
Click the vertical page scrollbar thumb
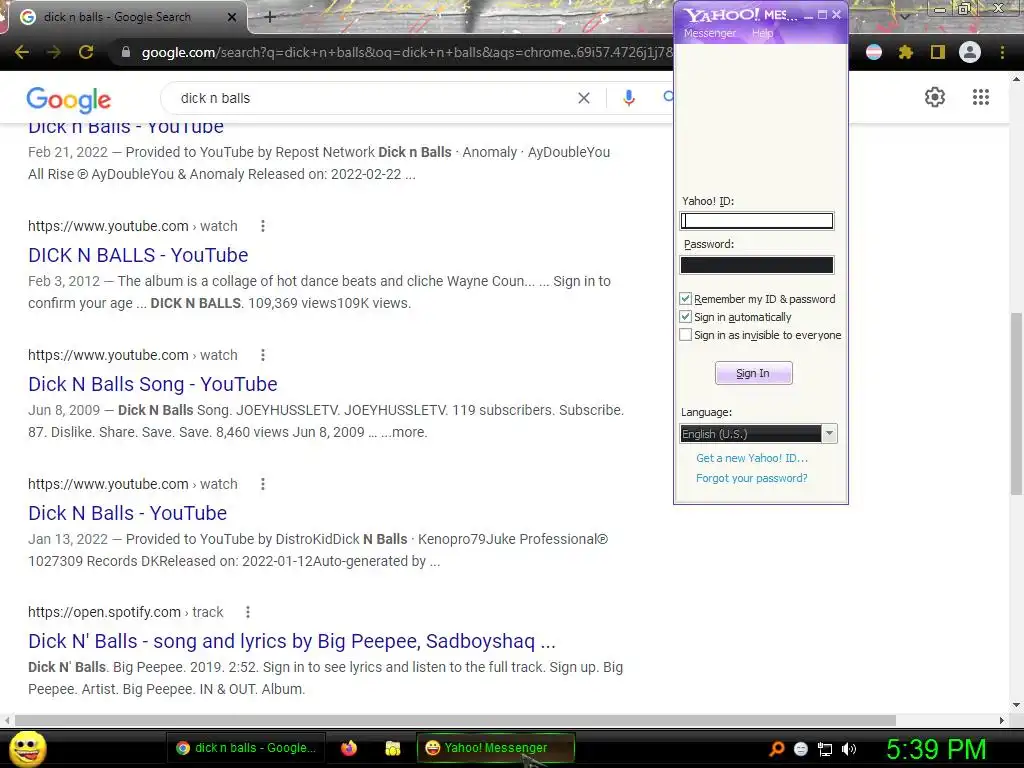1016,404
